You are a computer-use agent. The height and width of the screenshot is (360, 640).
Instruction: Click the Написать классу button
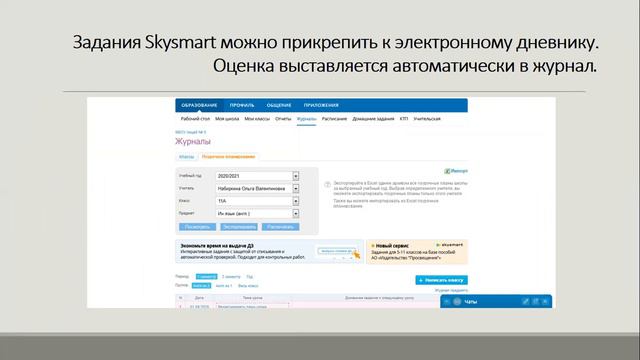(x=442, y=280)
